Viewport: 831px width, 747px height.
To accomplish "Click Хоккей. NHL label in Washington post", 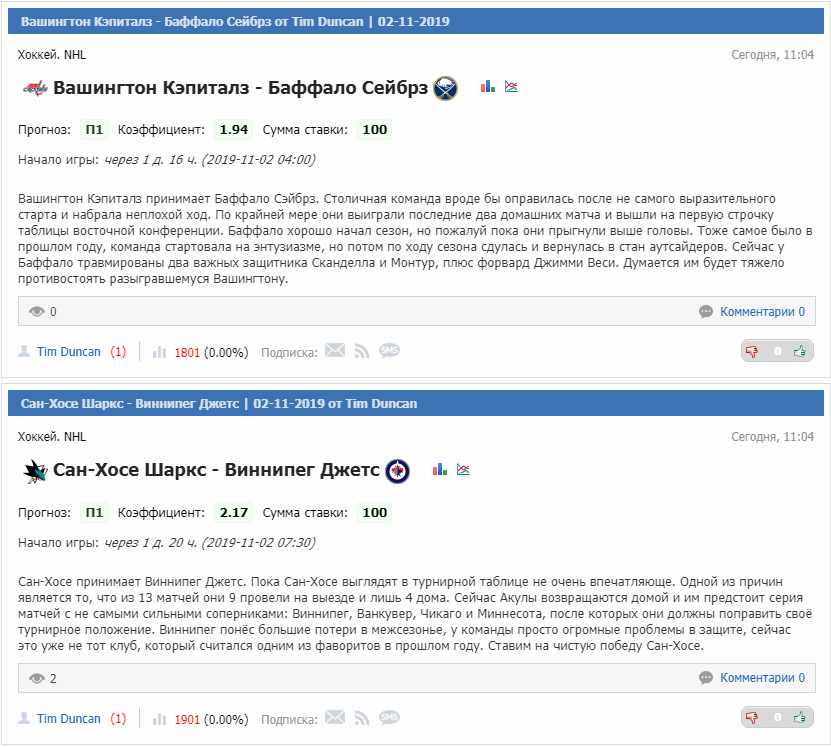I will [52, 55].
